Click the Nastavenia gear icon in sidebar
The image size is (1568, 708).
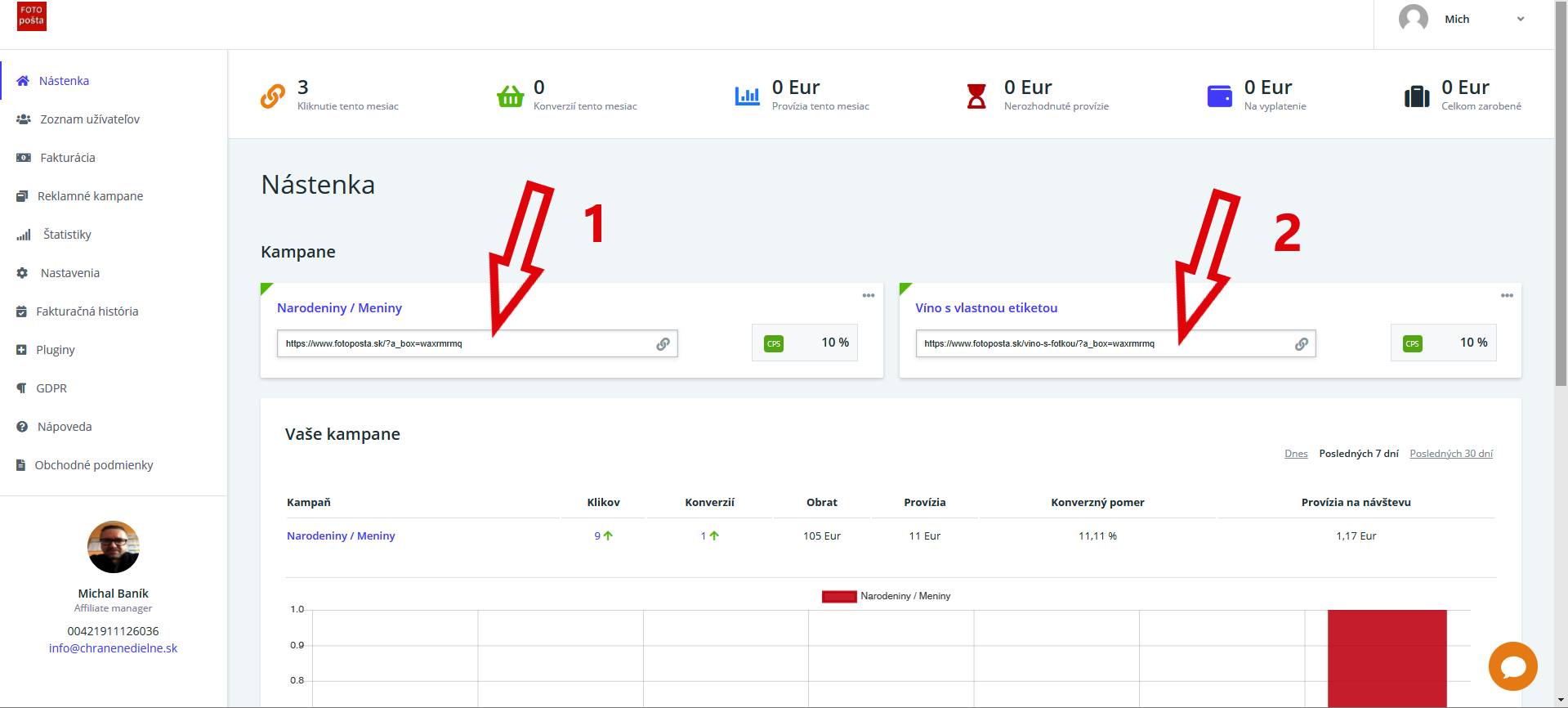(x=23, y=273)
